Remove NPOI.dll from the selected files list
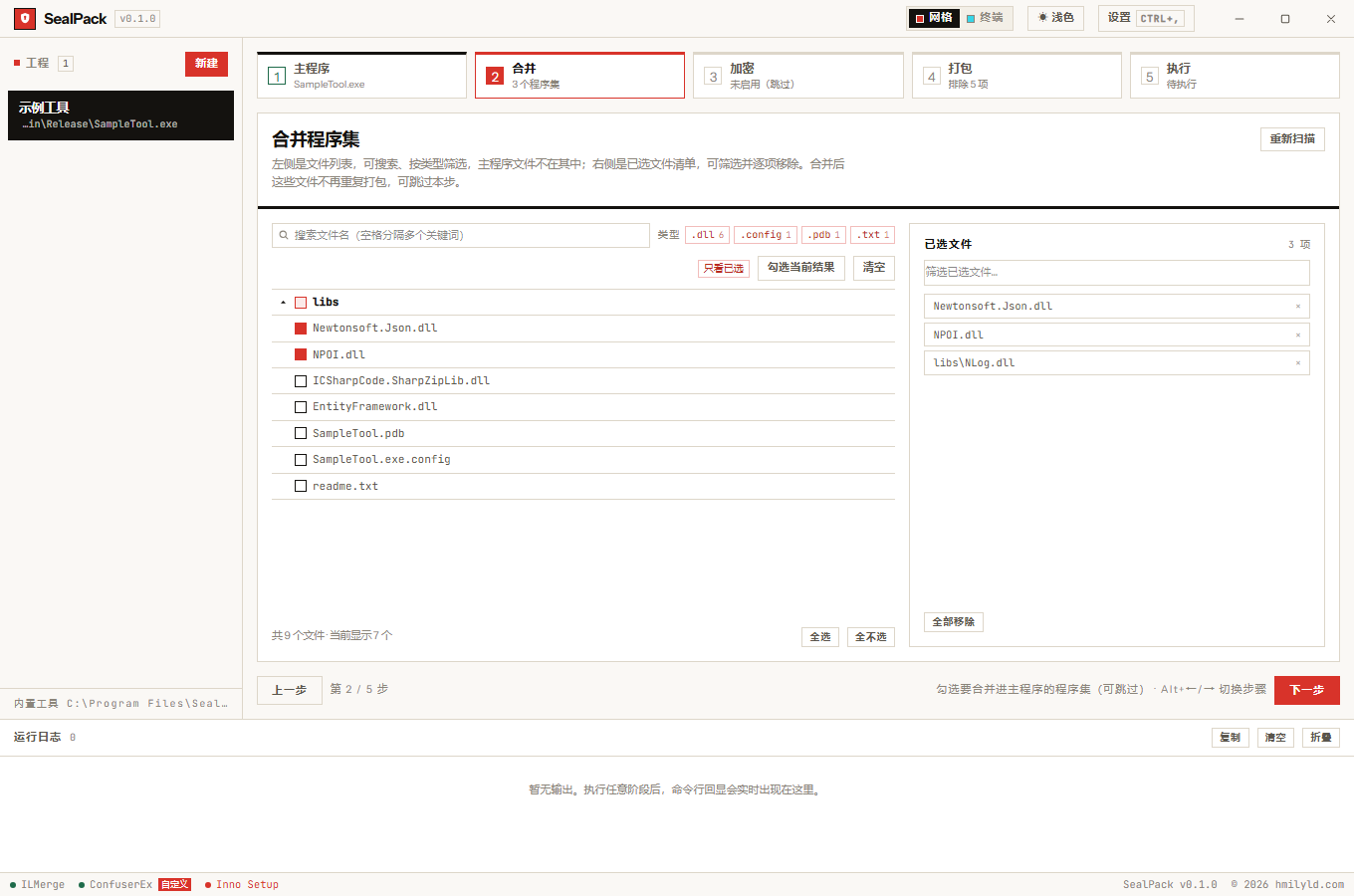Screen dimensions: 1354x896 pyautogui.click(x=1298, y=336)
